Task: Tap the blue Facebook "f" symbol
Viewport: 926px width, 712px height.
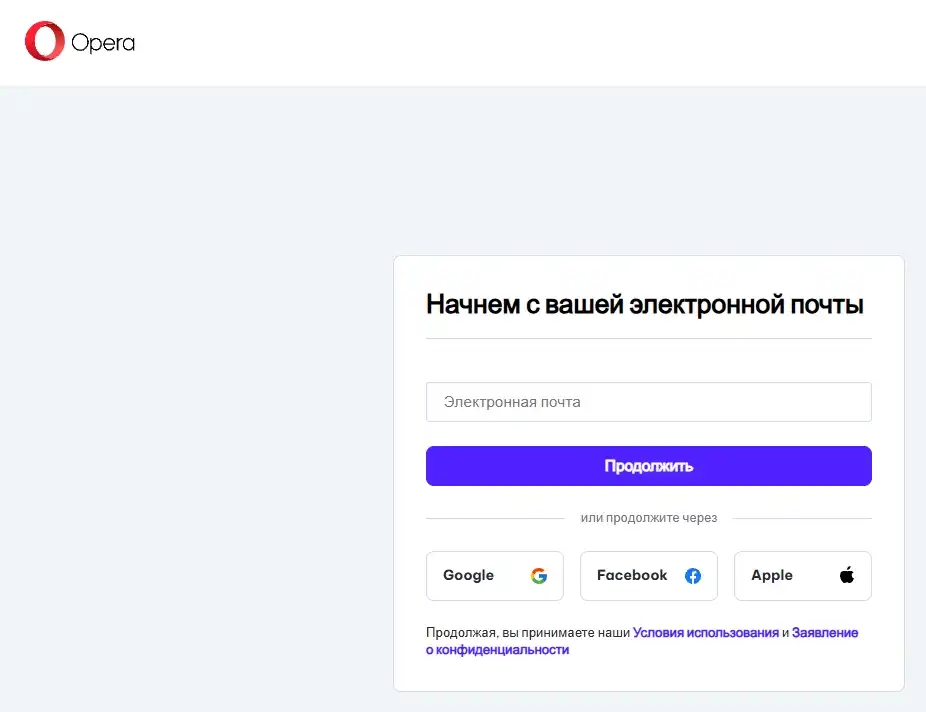Action: [x=692, y=575]
